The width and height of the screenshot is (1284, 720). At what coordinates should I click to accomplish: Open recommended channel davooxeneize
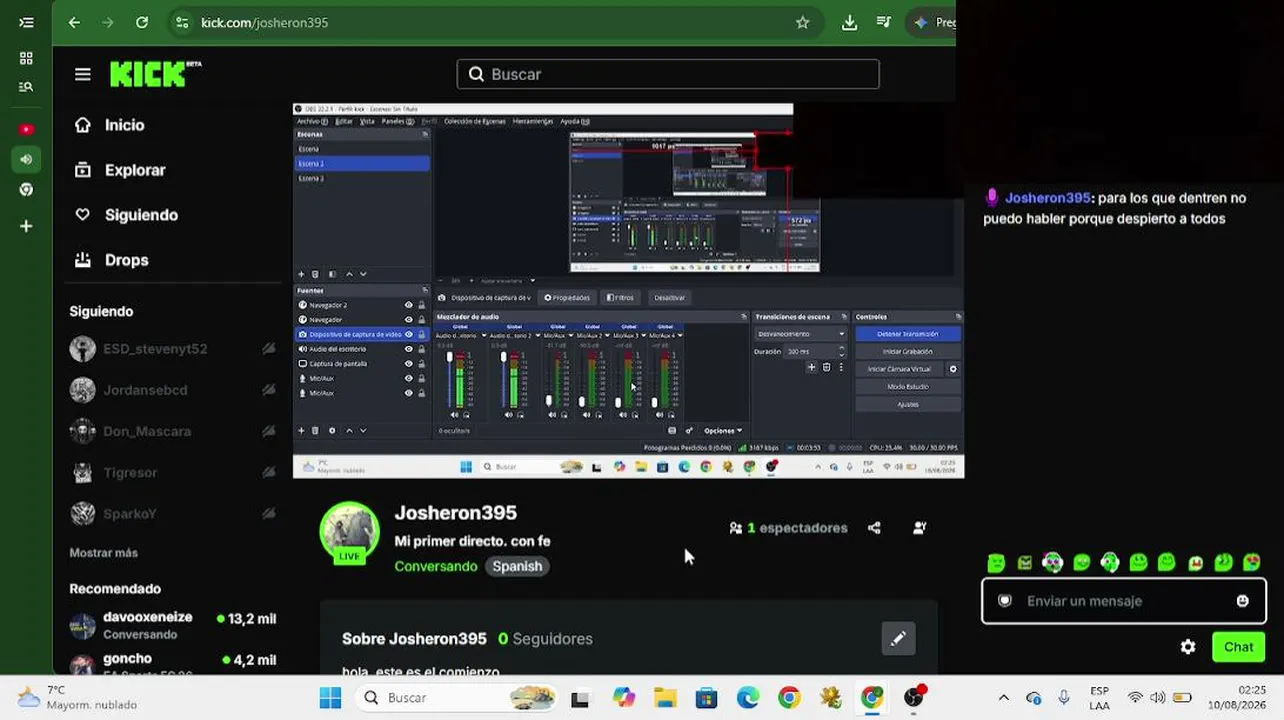click(172, 626)
